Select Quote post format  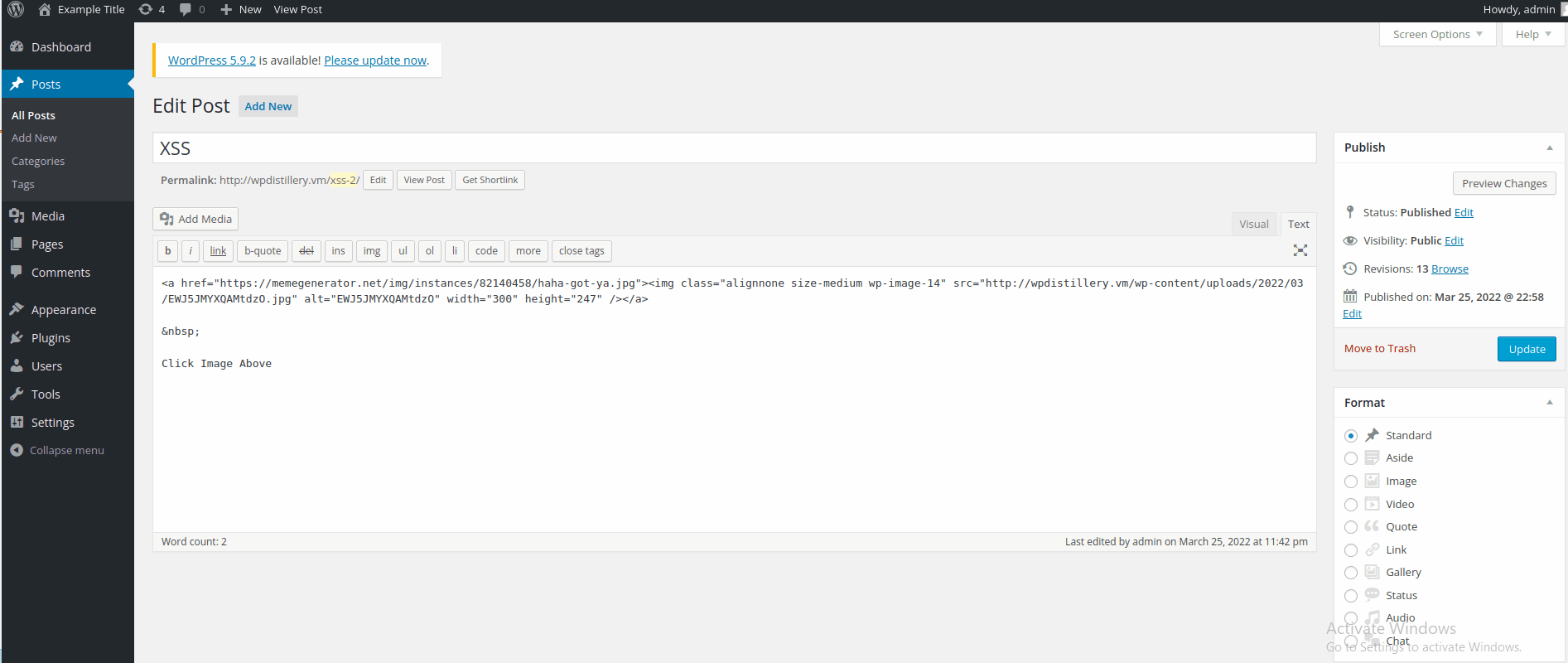1351,527
